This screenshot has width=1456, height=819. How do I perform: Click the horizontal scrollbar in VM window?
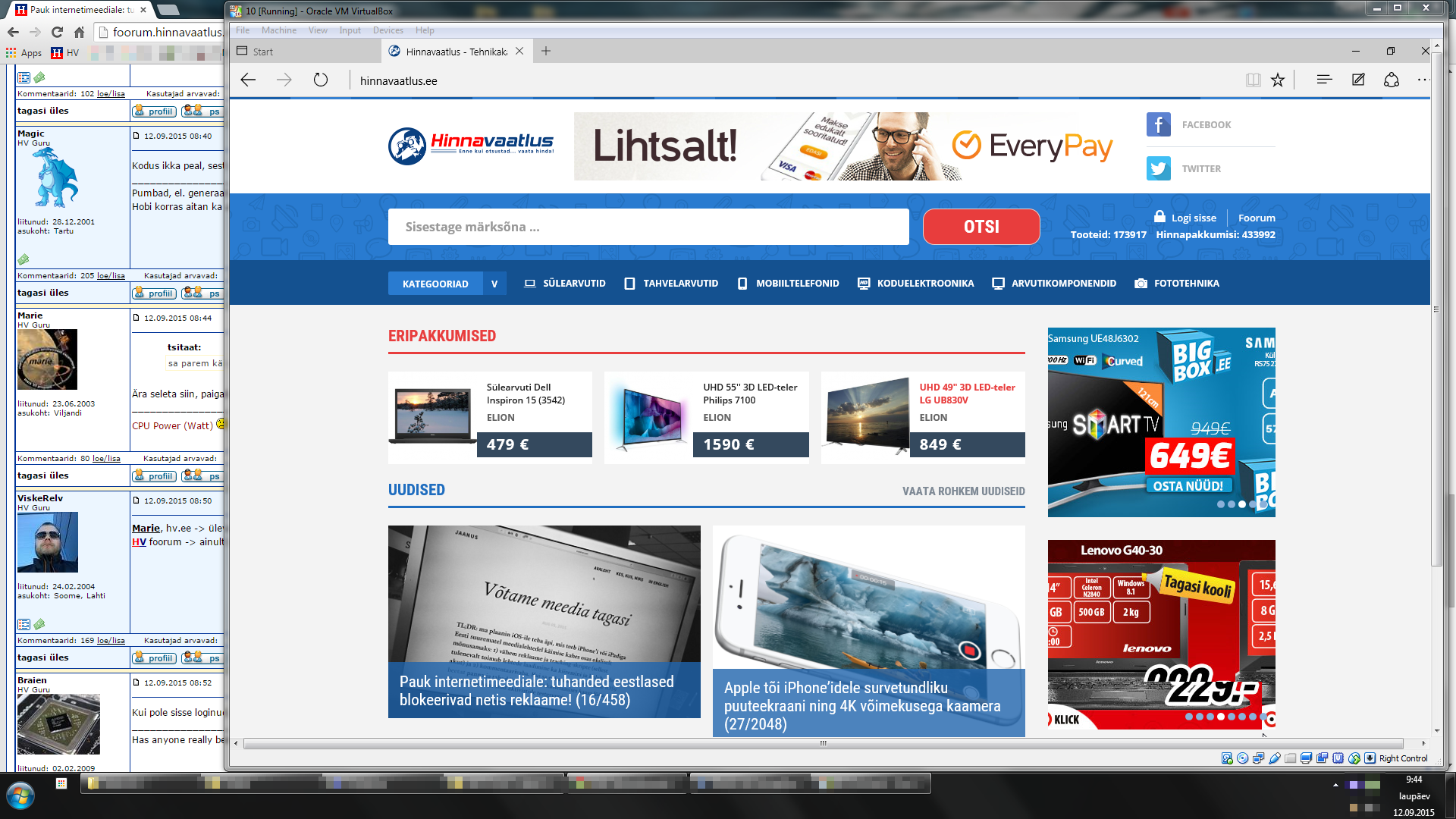click(x=823, y=743)
